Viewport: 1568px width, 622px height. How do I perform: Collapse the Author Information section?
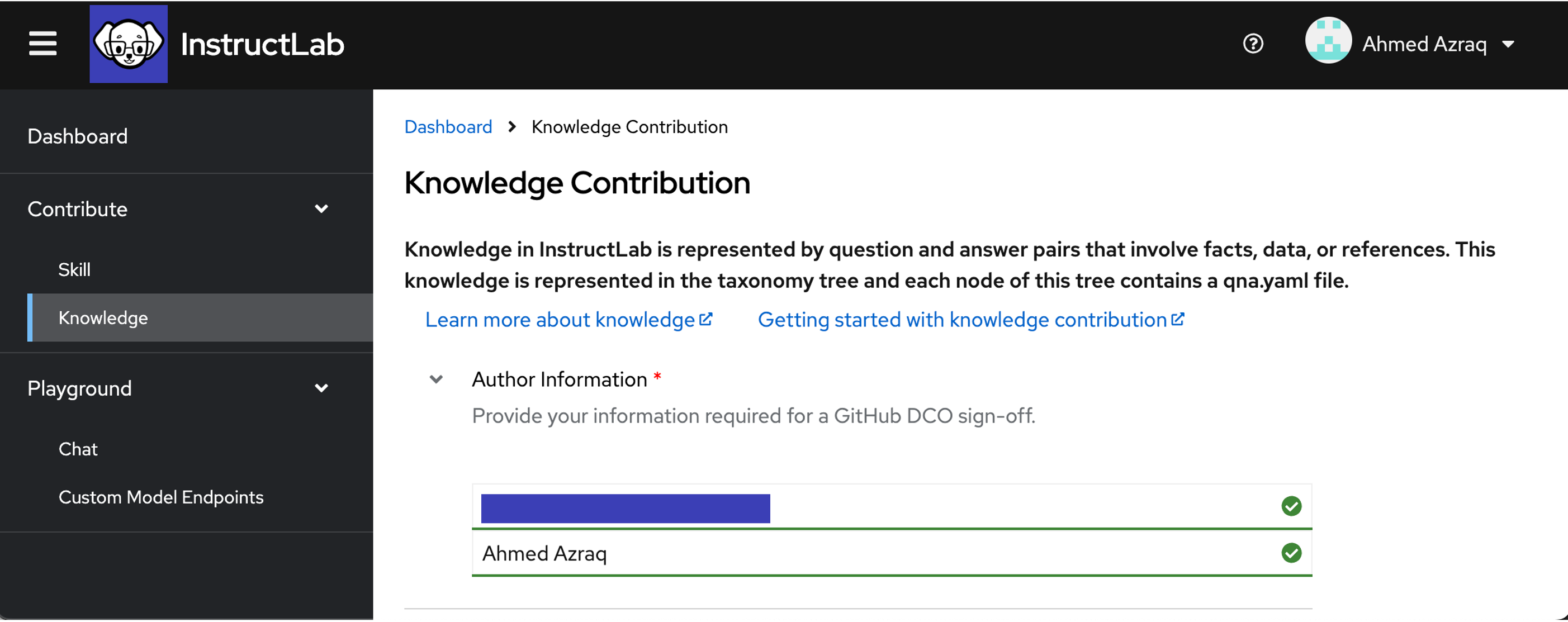tap(436, 378)
